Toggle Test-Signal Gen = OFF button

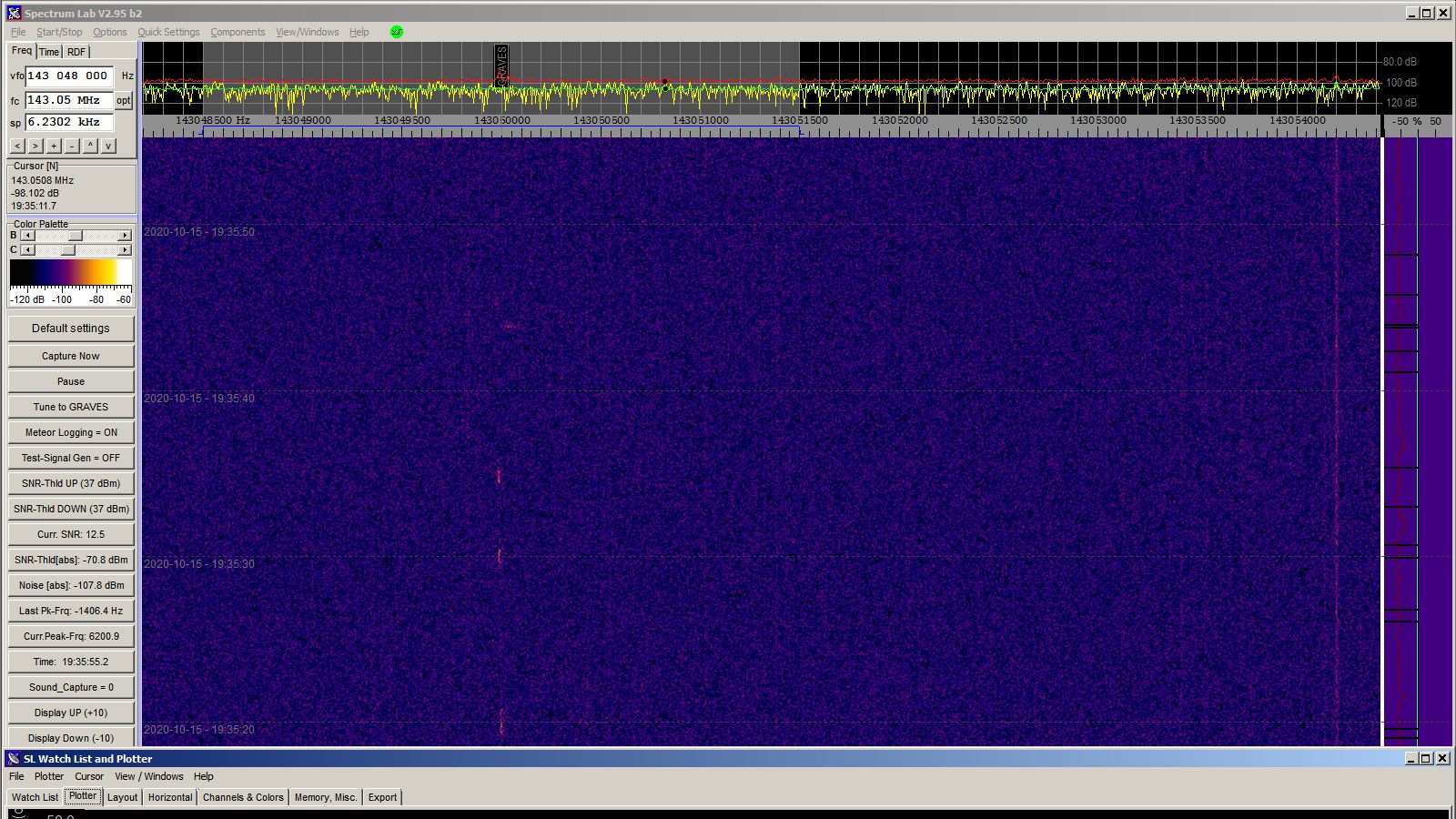(x=71, y=458)
